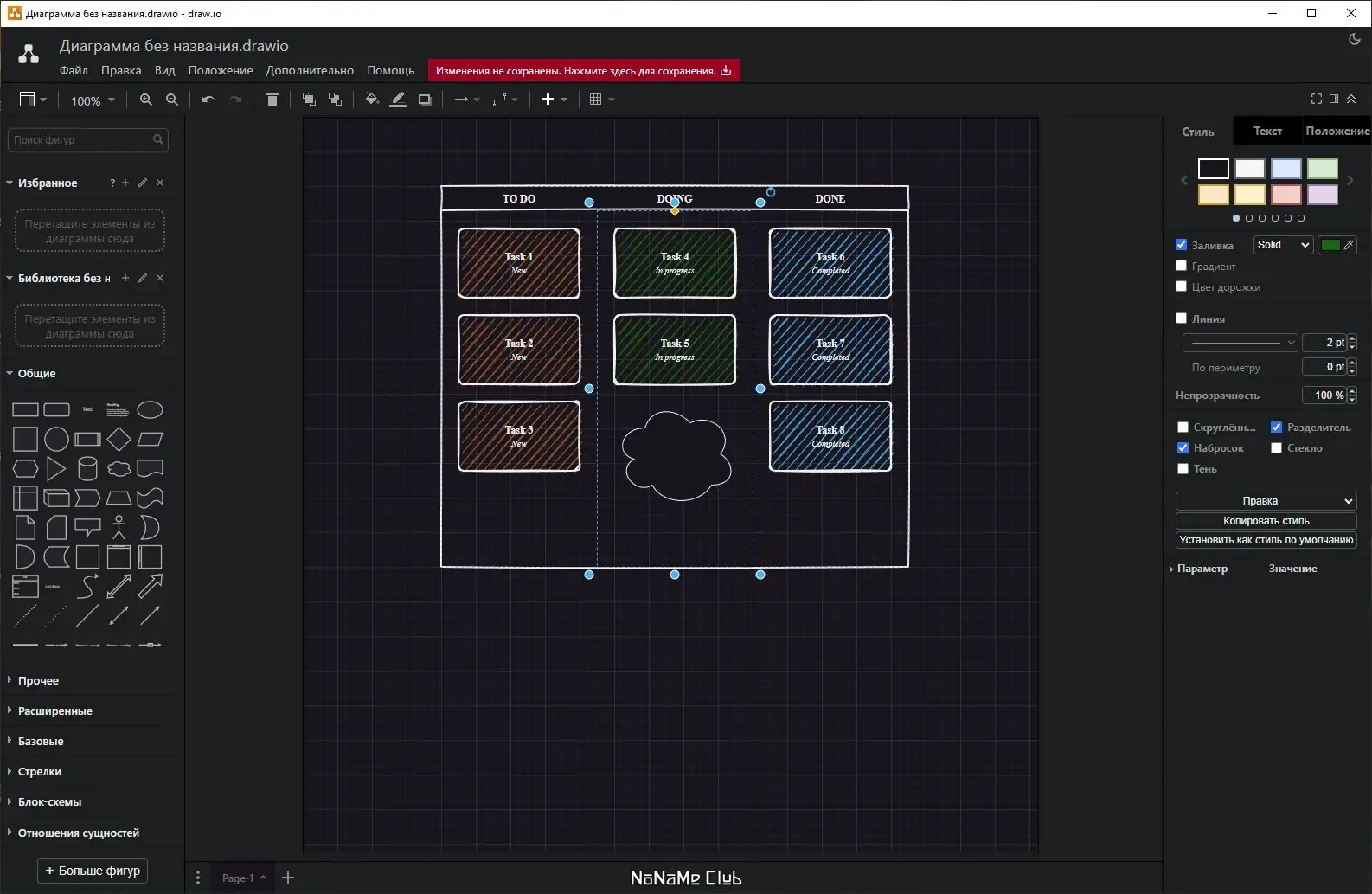Pick the diamond shape from Общие
Image resolution: width=1372 pixels, height=894 pixels.
click(119, 439)
